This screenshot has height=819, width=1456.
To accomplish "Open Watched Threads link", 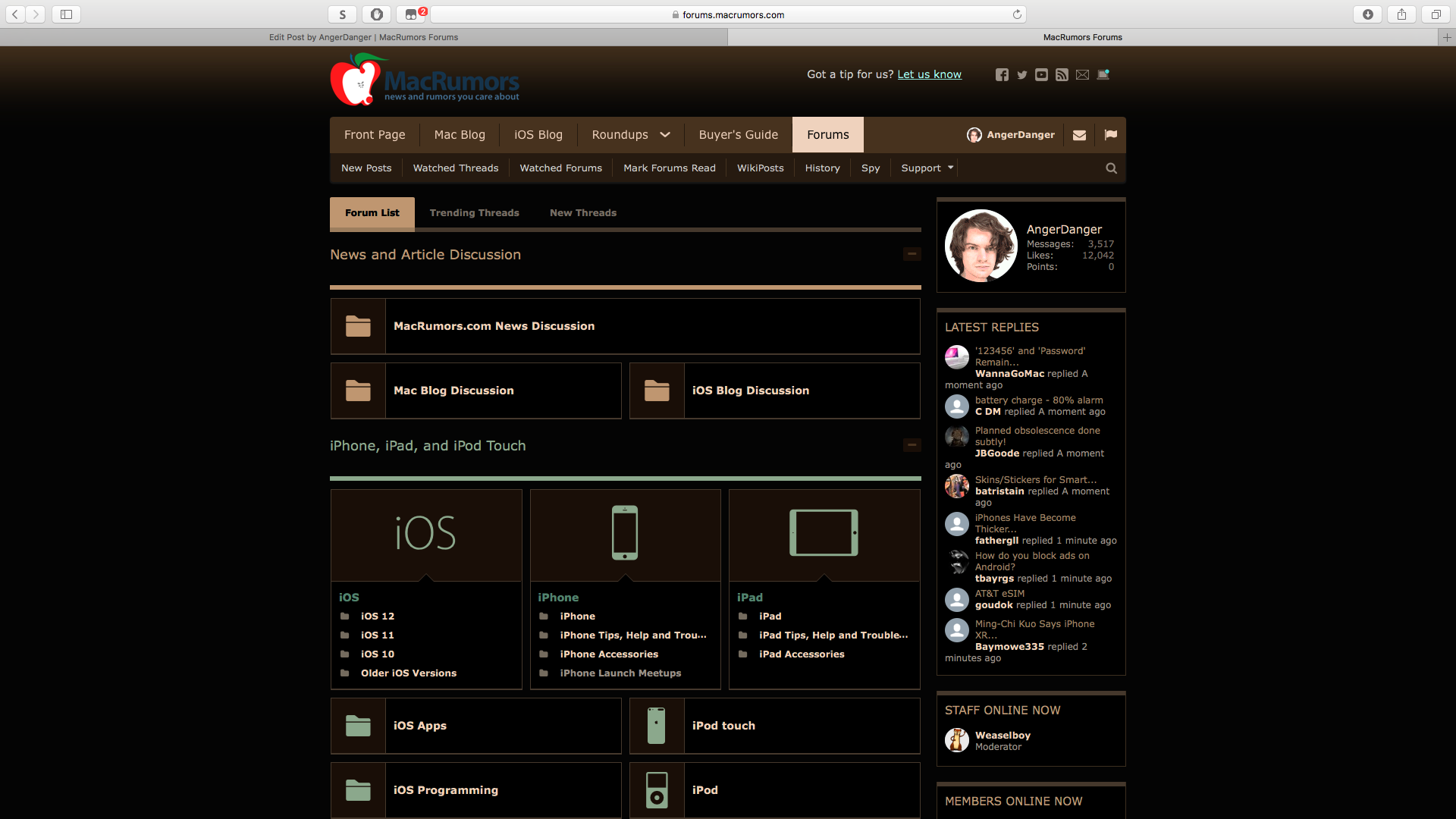I will [x=456, y=168].
